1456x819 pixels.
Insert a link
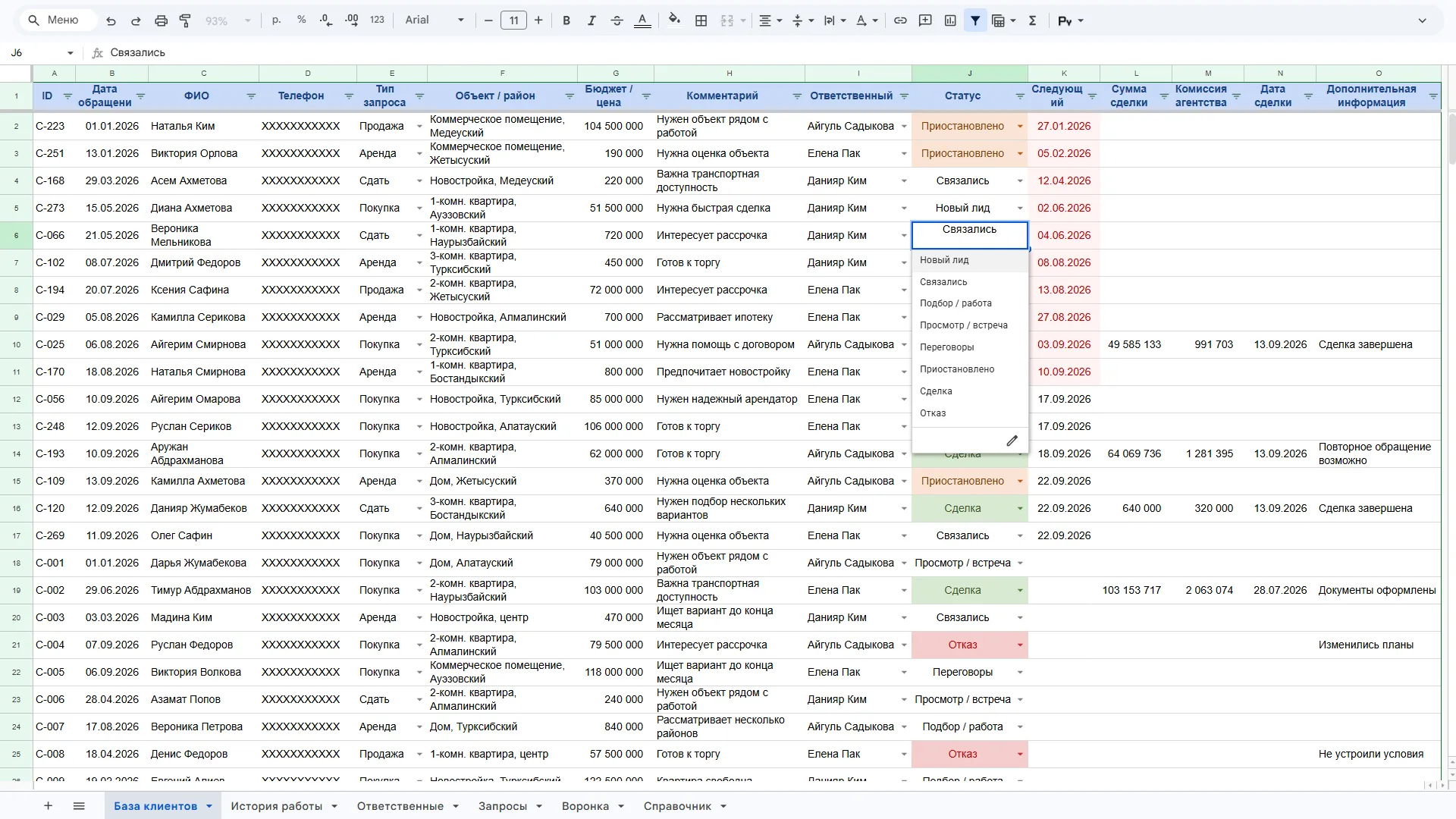[900, 20]
